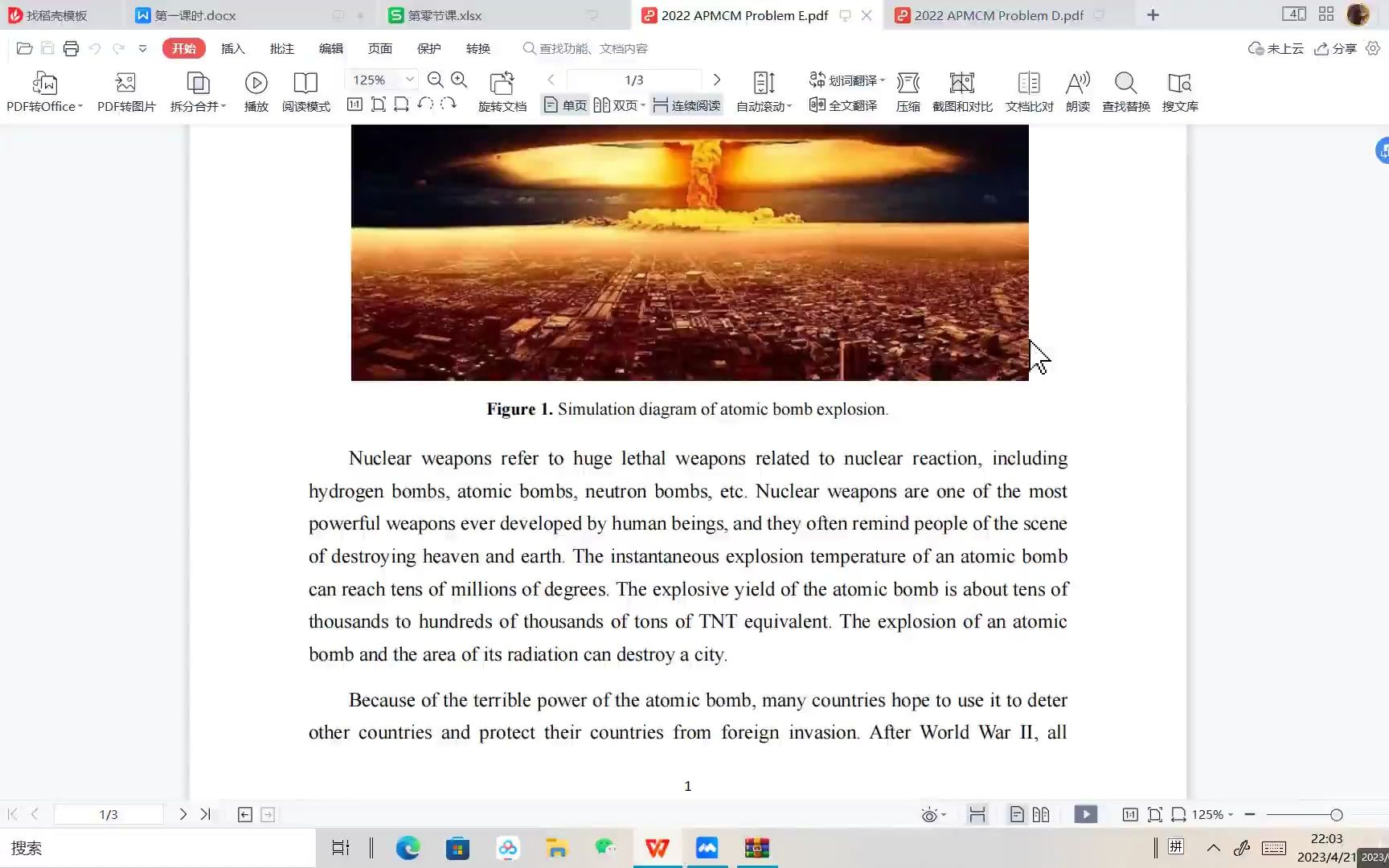Toggle two-page layout in status bar
This screenshot has height=868, width=1389.
pos(1041,815)
